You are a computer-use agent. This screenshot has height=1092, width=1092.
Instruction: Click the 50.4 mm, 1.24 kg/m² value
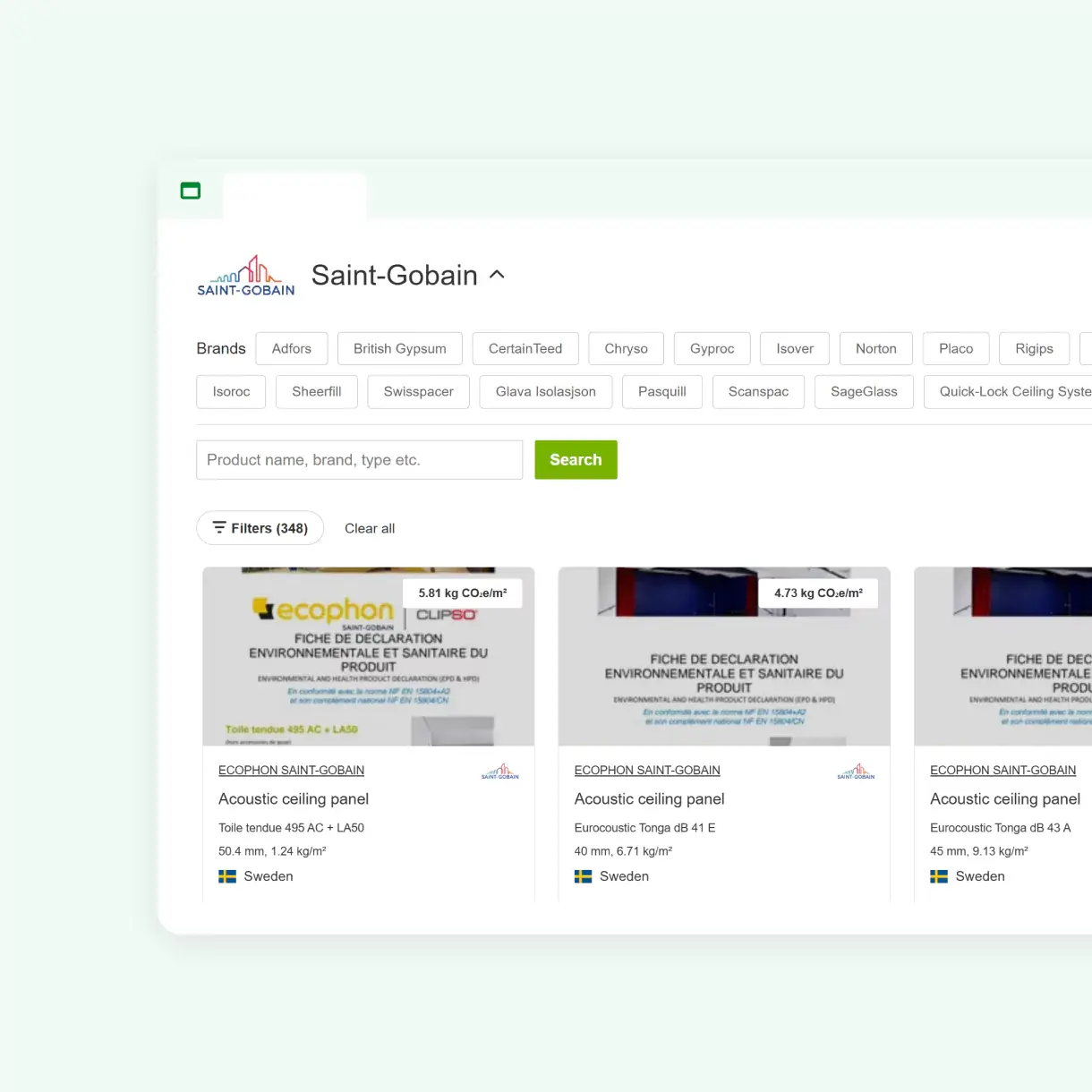click(272, 851)
